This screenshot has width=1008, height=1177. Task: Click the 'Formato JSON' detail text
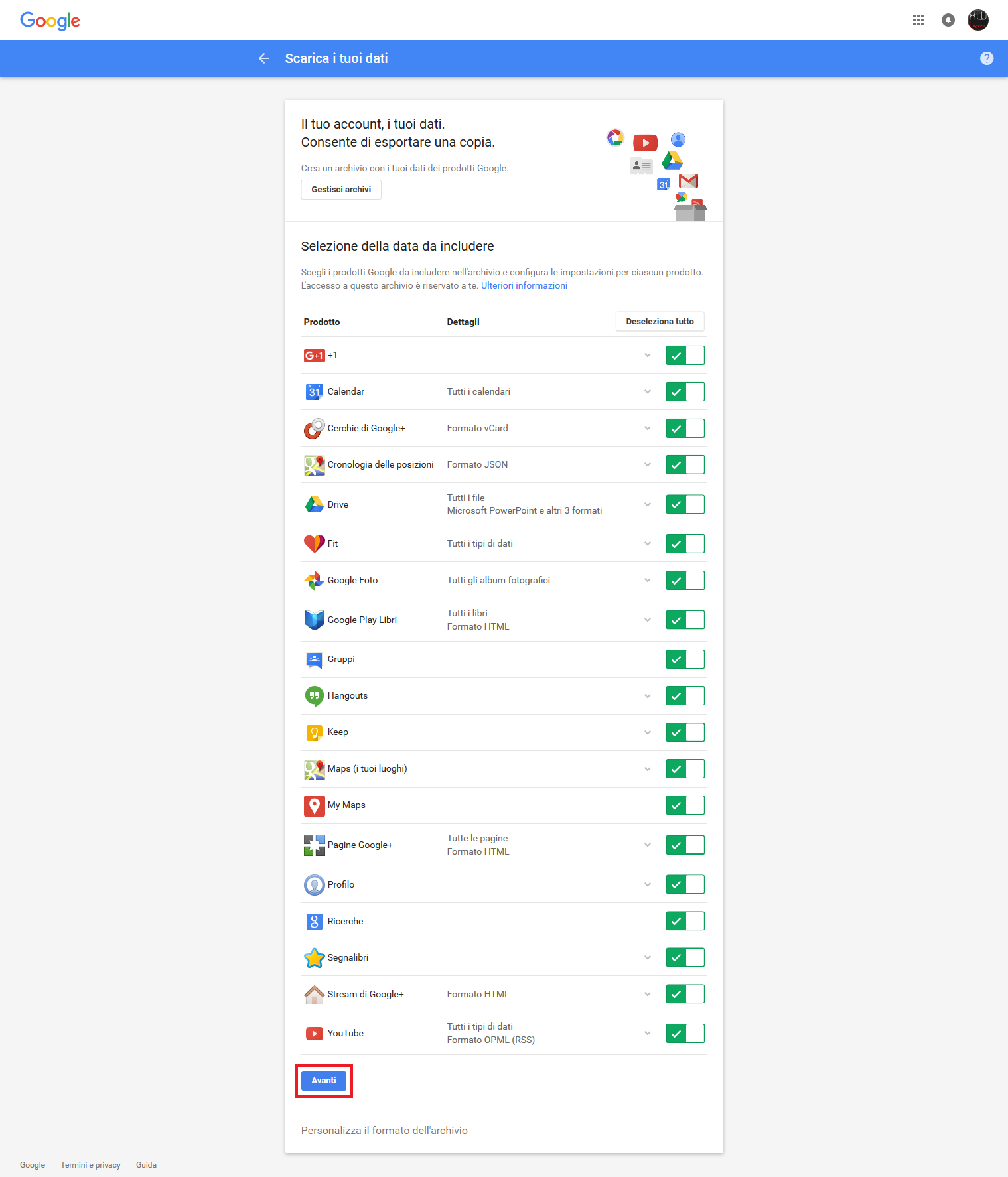[x=477, y=465]
